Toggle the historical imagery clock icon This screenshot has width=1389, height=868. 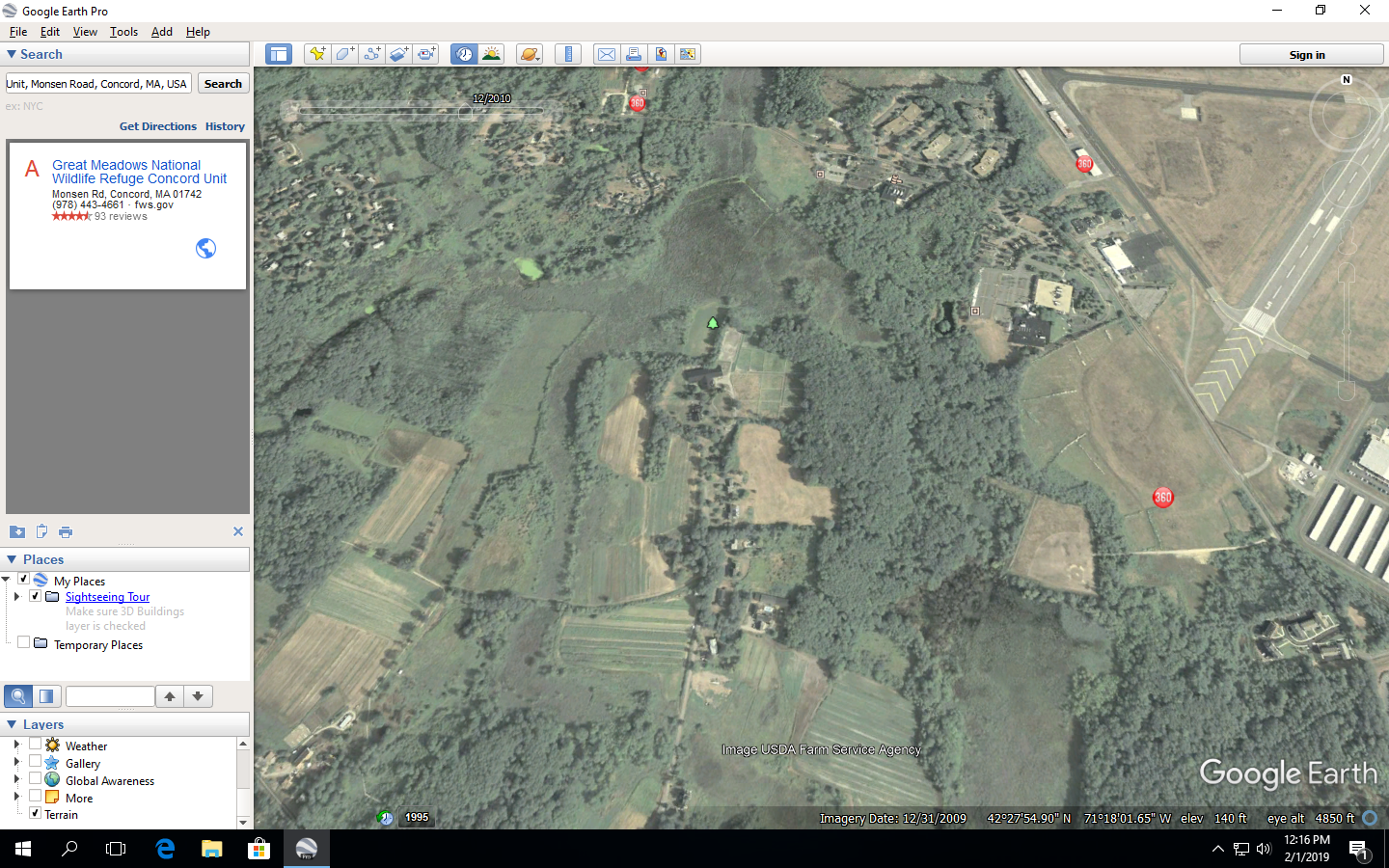click(464, 54)
